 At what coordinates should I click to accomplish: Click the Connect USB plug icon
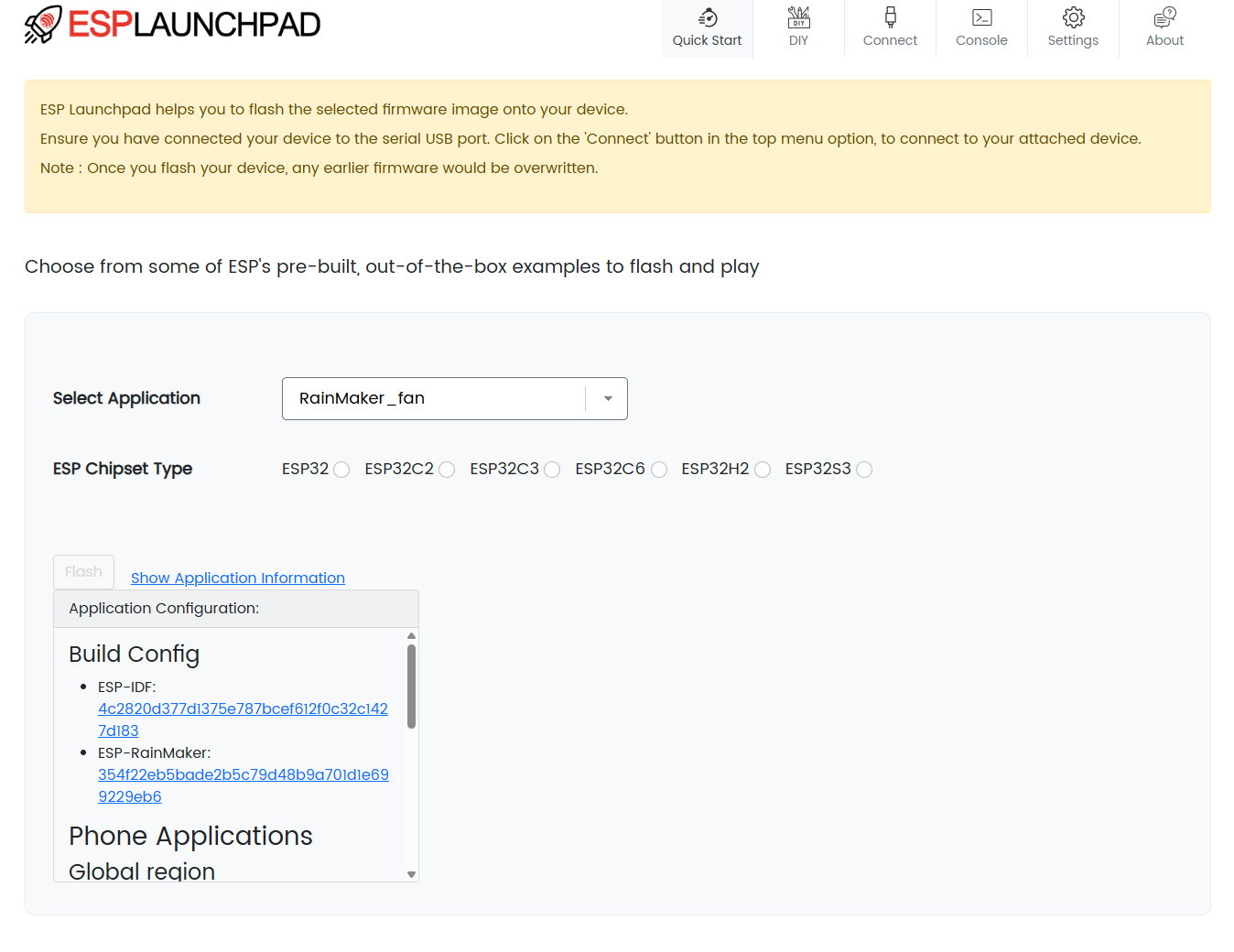point(890,17)
